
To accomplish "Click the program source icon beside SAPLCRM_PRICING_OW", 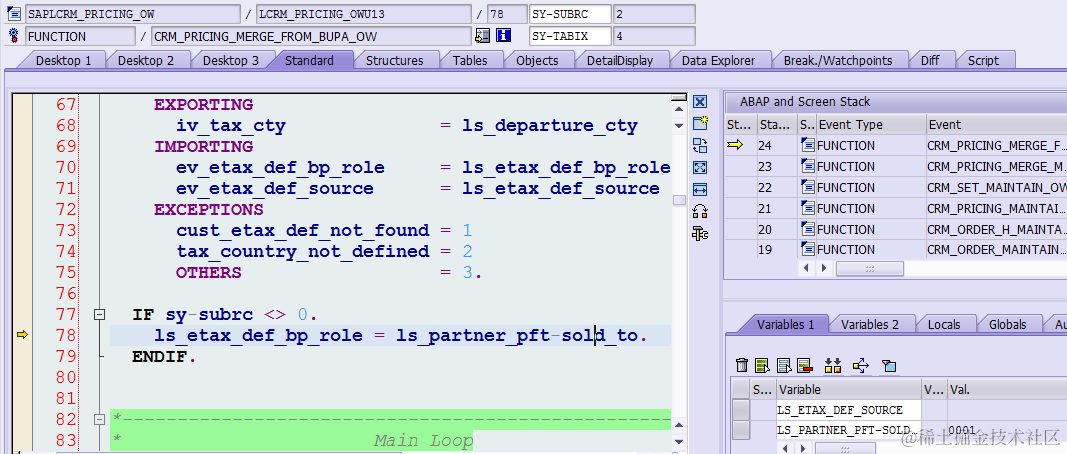I will click(14, 14).
